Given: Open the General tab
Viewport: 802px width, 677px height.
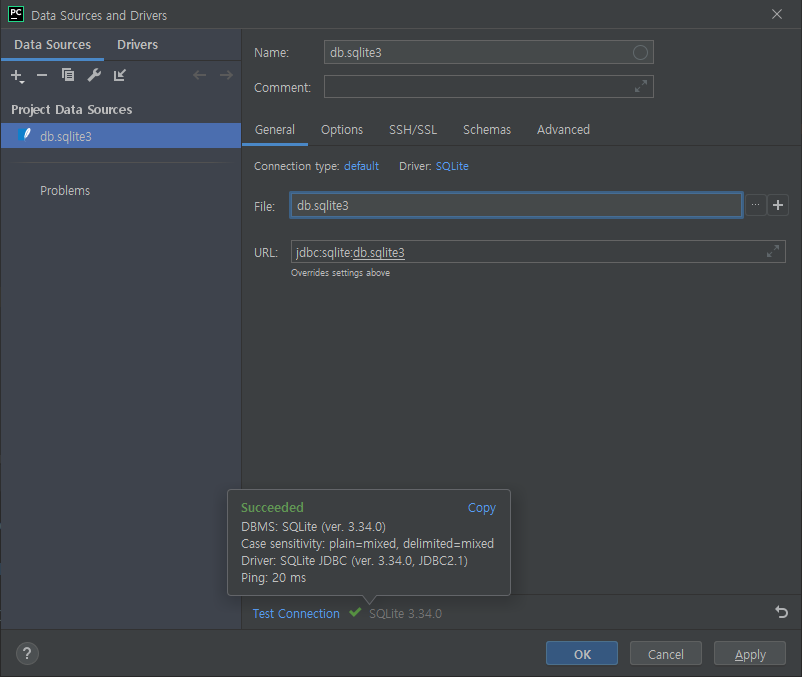Looking at the screenshot, I should click(275, 130).
